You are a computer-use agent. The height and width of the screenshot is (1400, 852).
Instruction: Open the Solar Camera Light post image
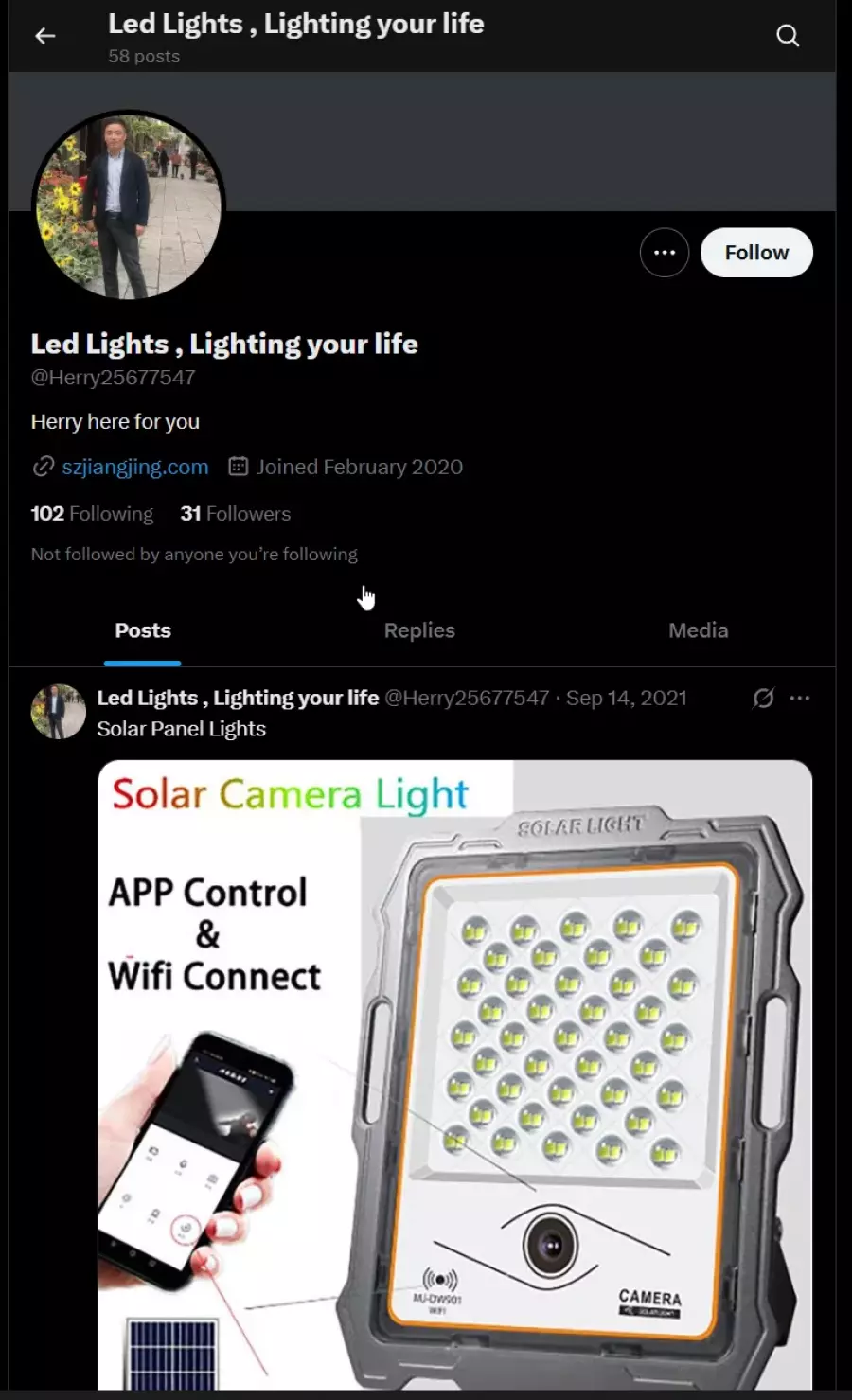[x=455, y=1074]
